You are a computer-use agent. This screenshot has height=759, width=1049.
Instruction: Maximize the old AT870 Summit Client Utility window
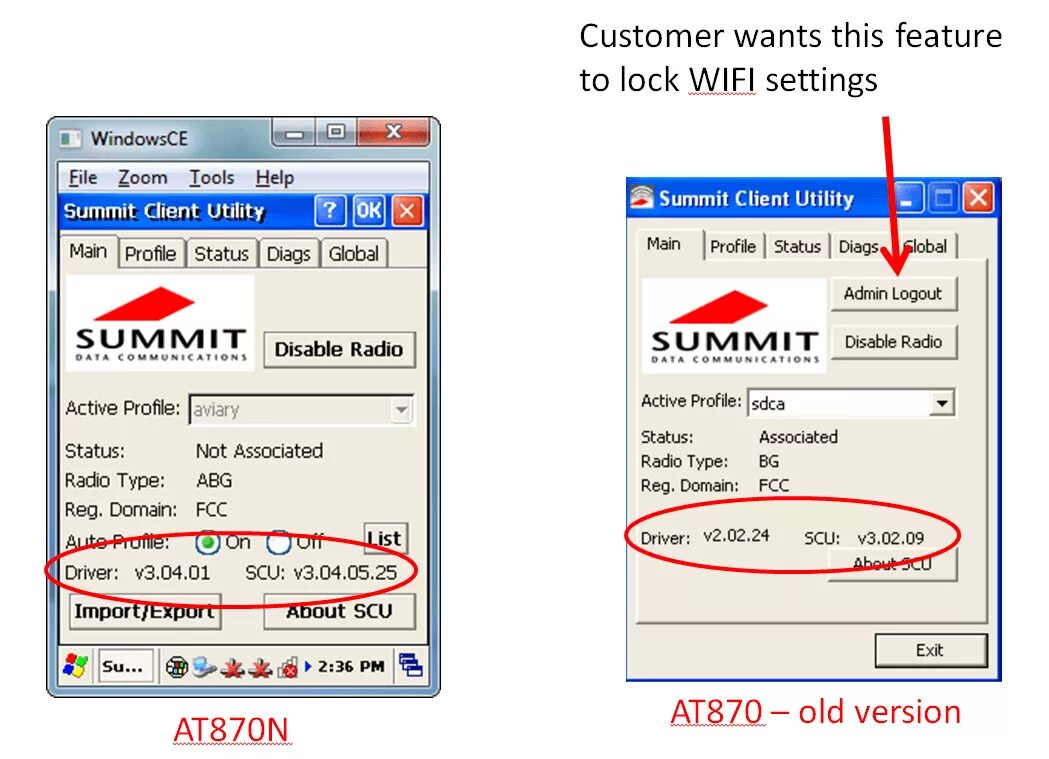[943, 198]
